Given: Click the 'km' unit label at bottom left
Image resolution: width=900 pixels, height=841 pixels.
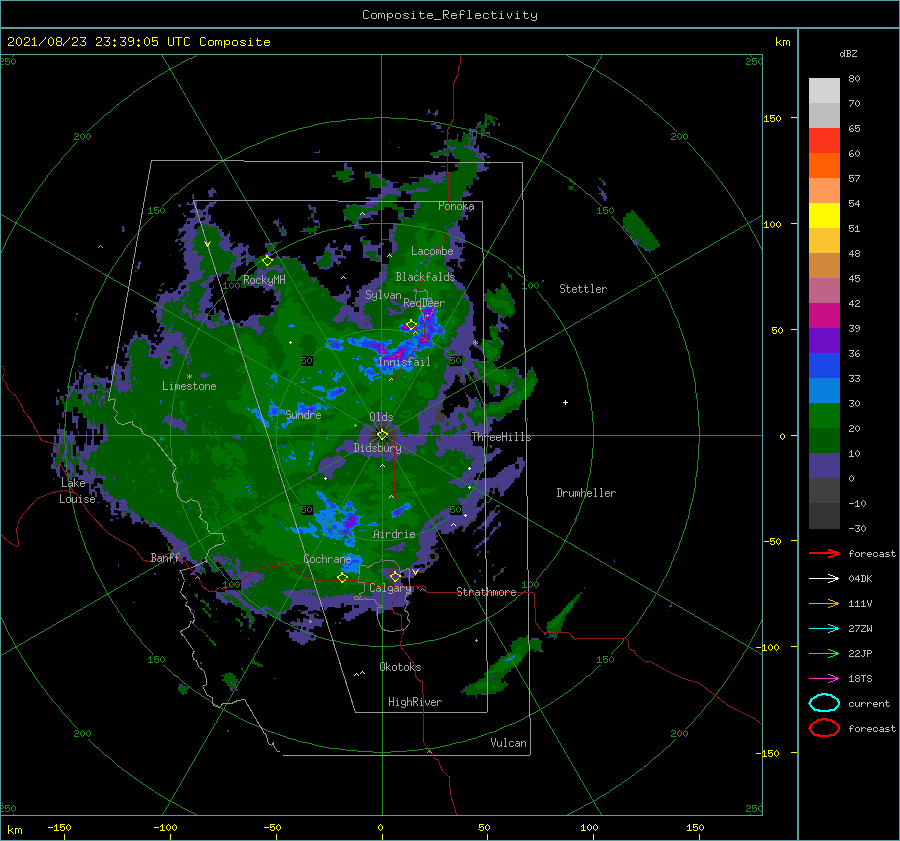Looking at the screenshot, I should pos(14,830).
